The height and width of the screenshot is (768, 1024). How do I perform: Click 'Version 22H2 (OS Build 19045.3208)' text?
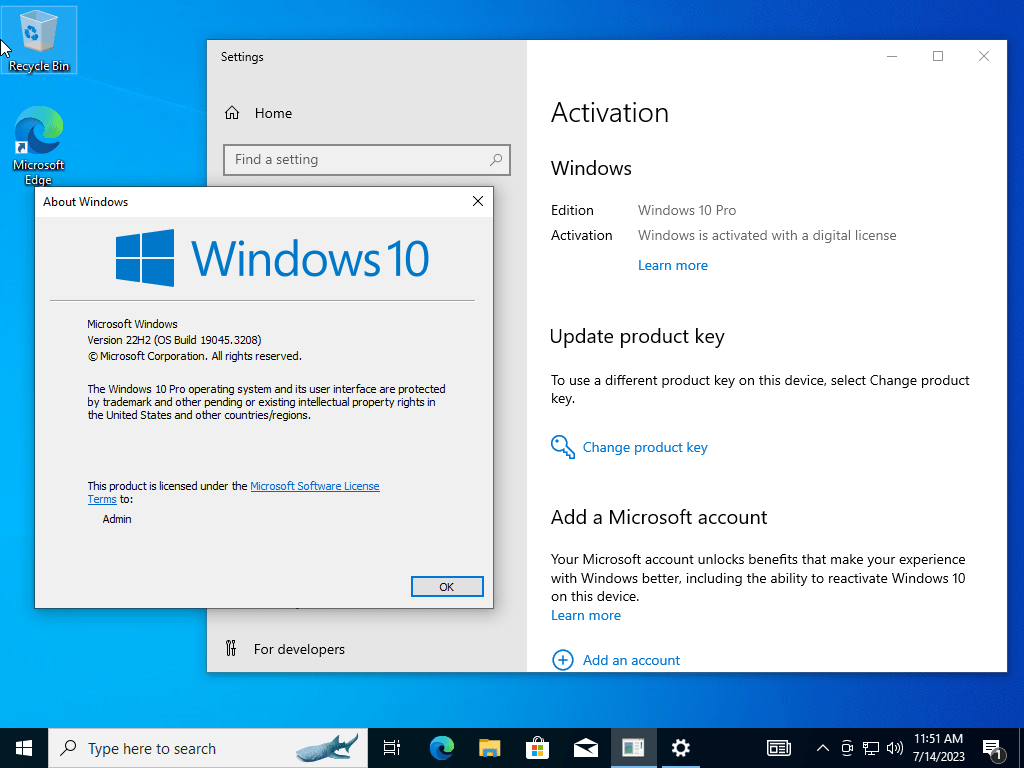(x=174, y=340)
